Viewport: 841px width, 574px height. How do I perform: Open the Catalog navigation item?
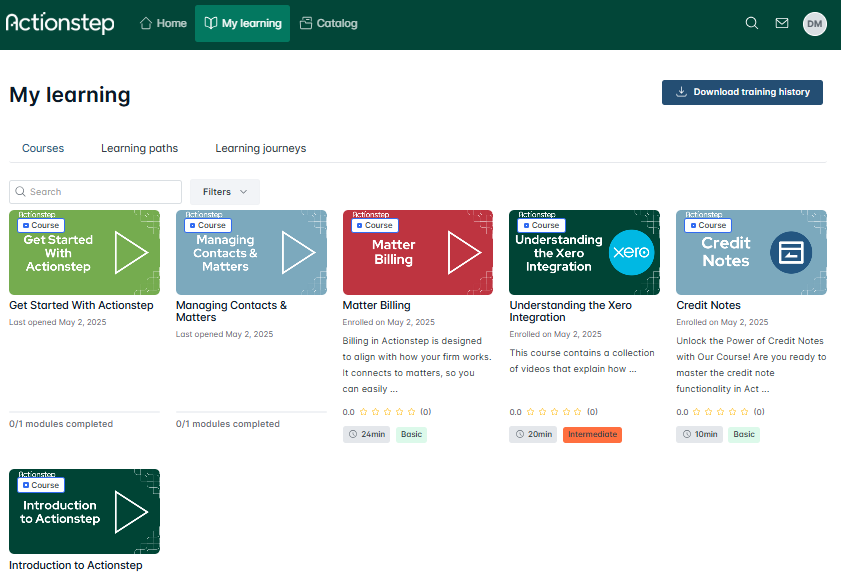[328, 23]
